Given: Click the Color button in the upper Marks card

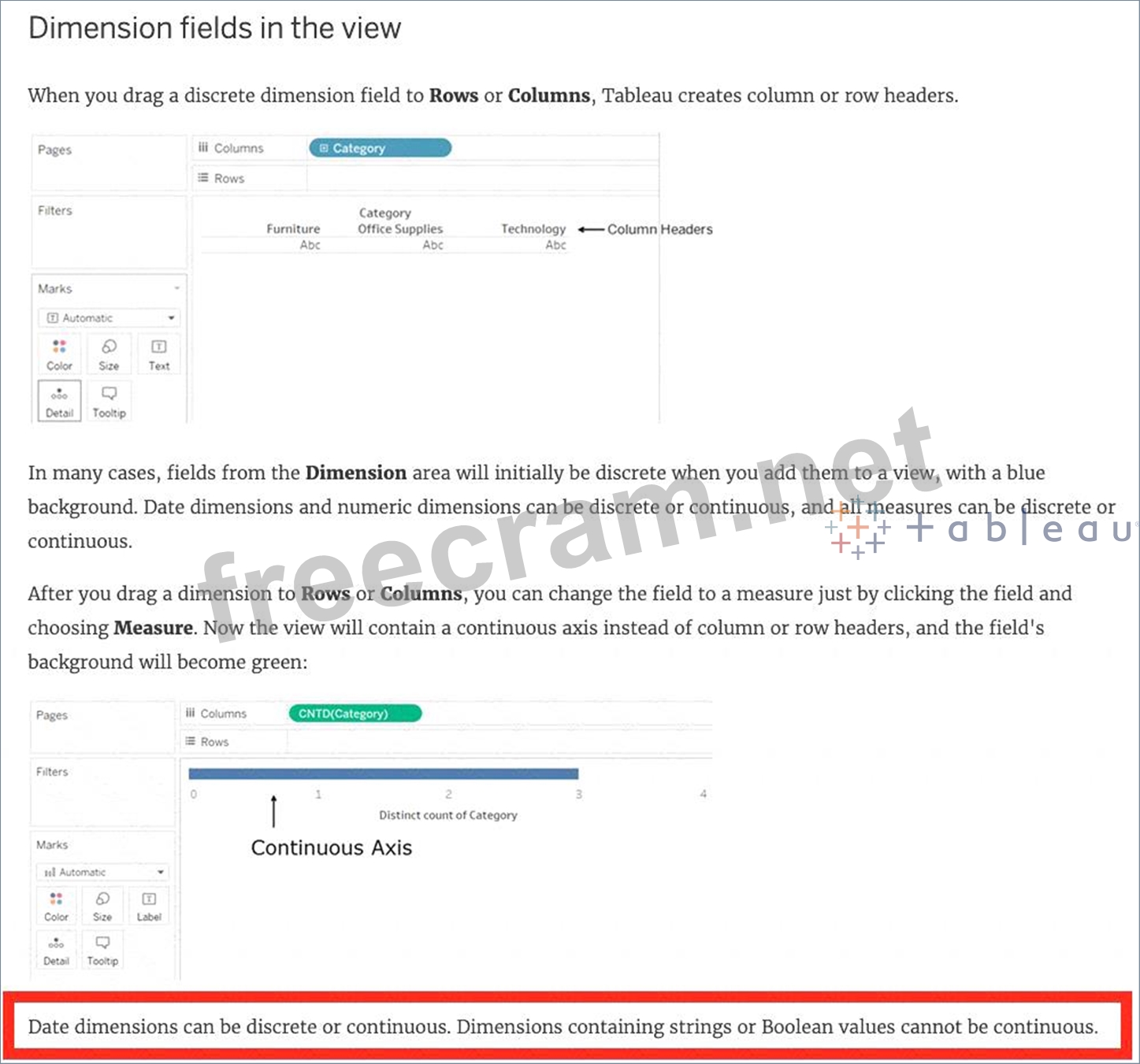Looking at the screenshot, I should click(x=59, y=354).
